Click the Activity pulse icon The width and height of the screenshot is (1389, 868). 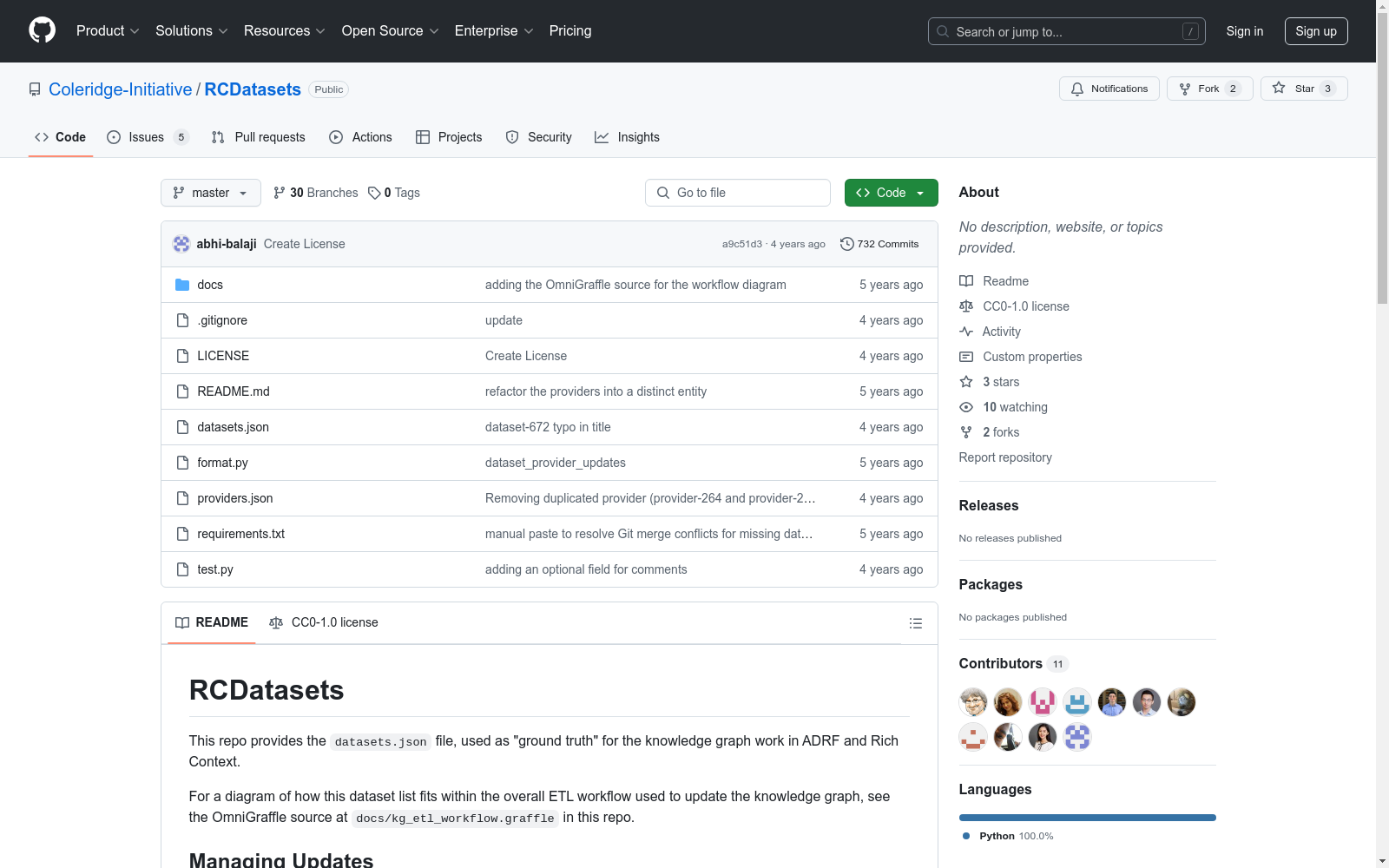[966, 332]
